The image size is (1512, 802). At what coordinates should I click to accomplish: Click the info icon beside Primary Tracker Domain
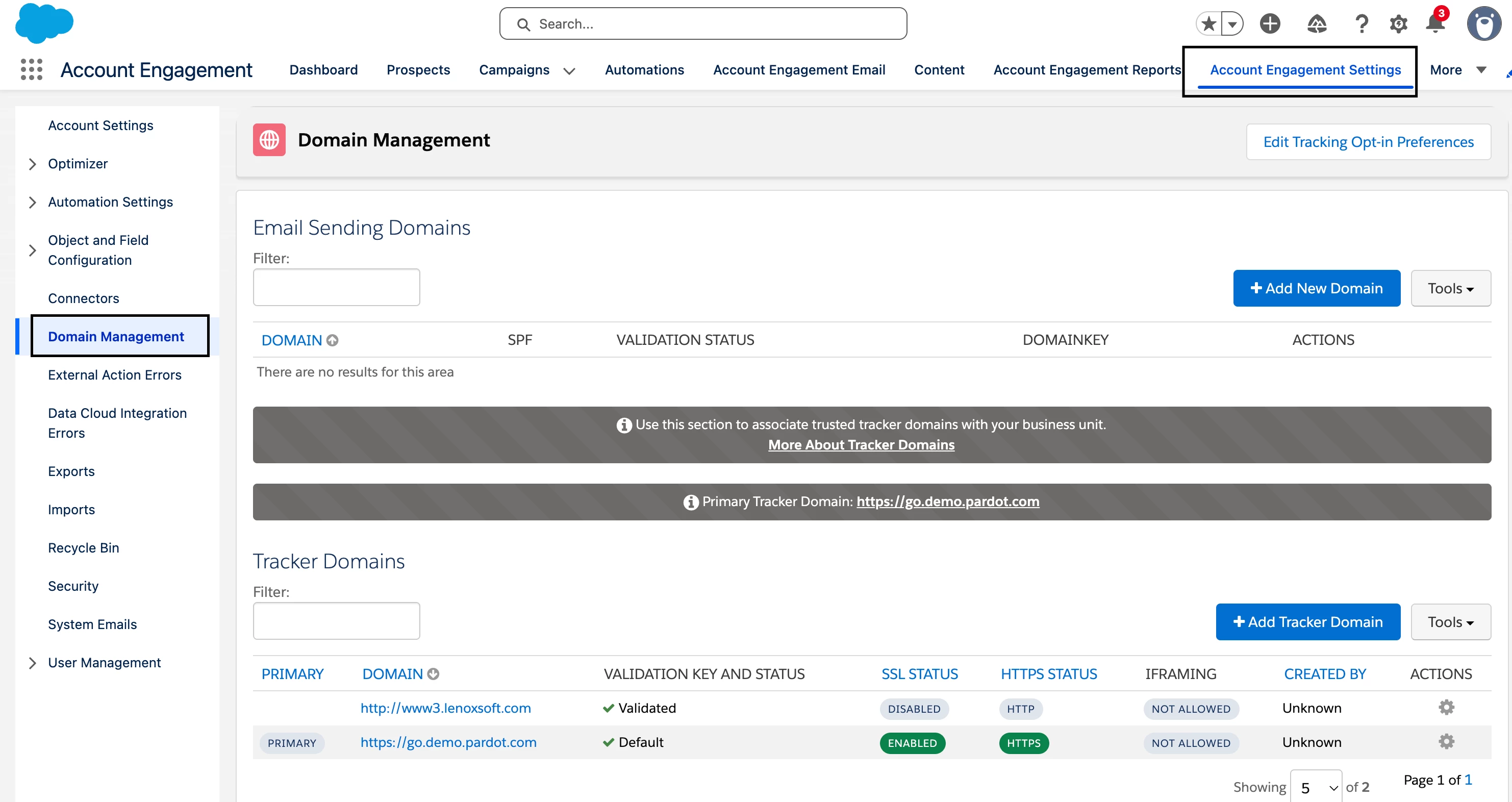click(x=691, y=502)
